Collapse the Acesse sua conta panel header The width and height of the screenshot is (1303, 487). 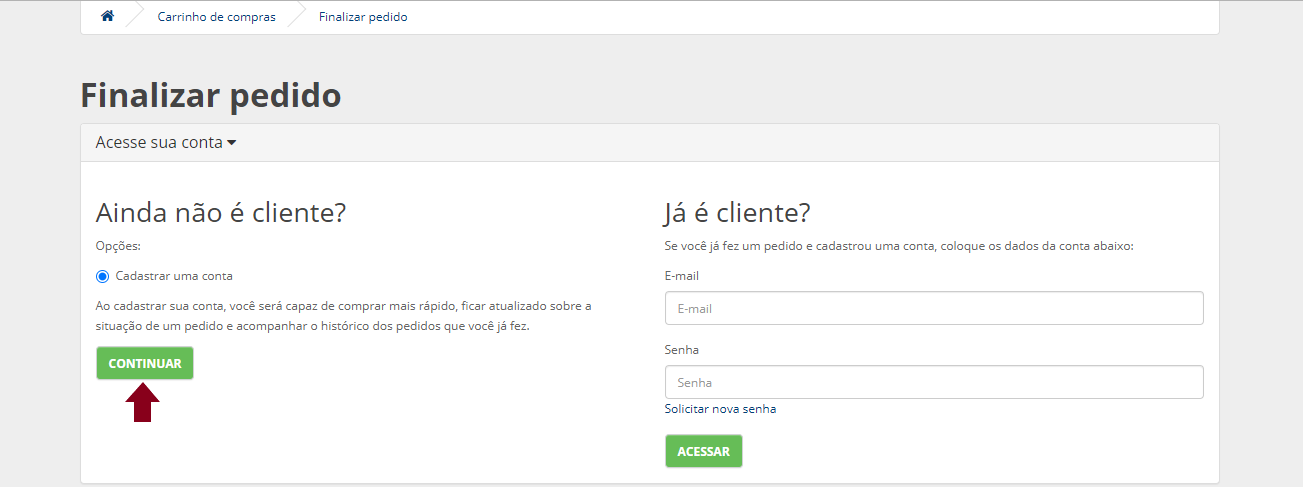point(159,142)
